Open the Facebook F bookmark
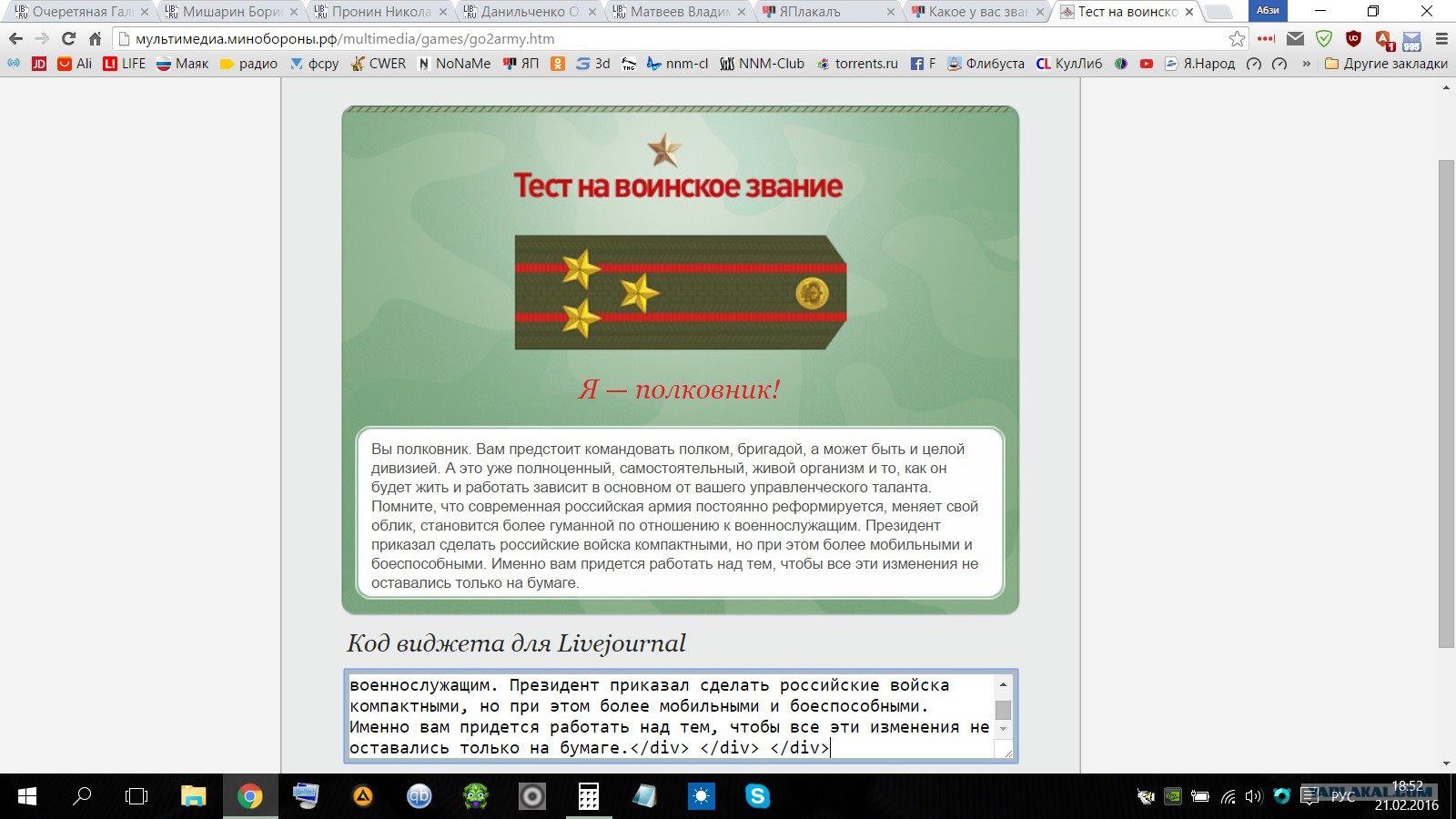Screen dimensions: 1456x819 pyautogui.click(x=923, y=64)
